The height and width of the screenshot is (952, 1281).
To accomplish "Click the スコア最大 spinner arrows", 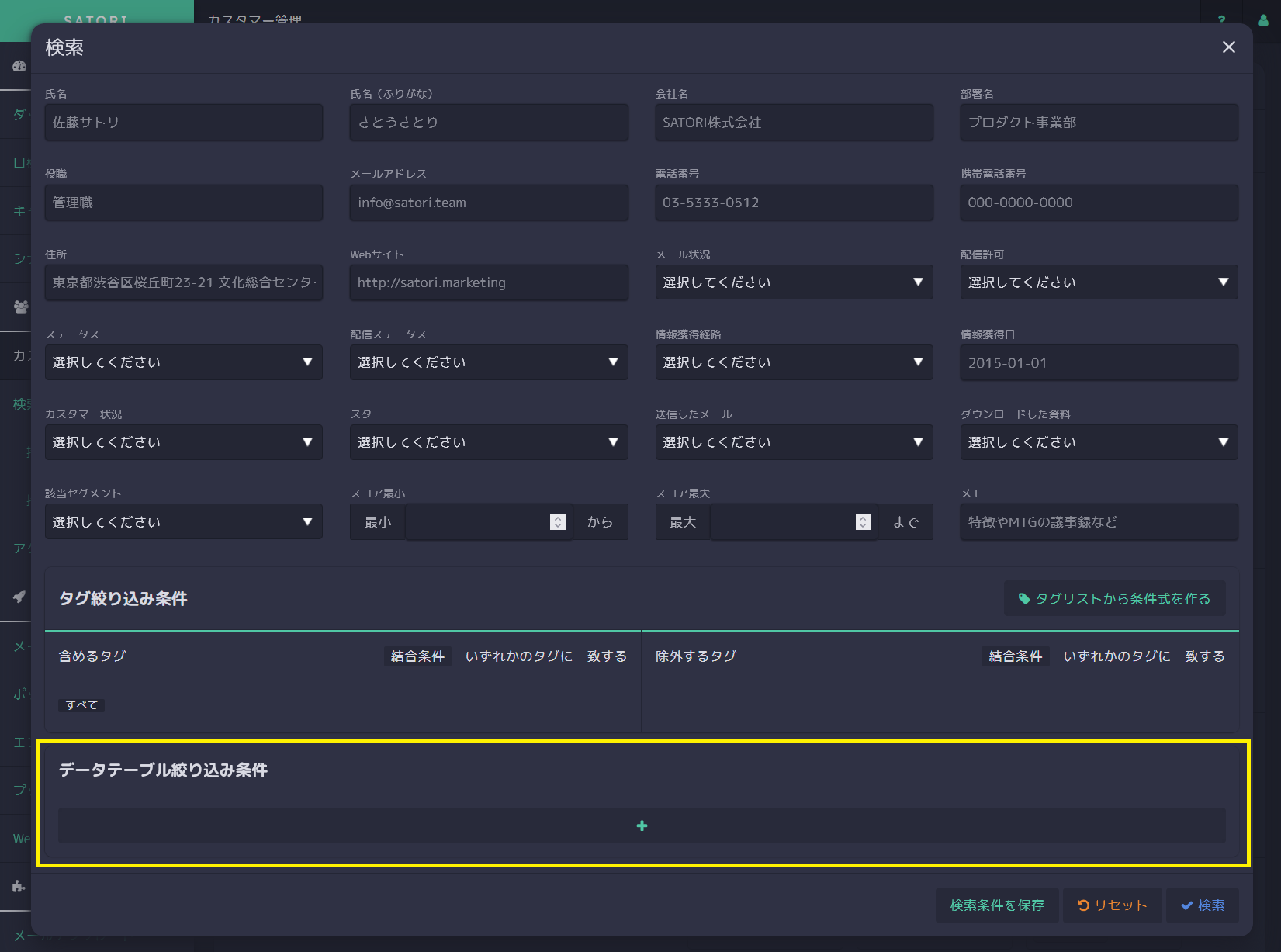I will point(863,522).
